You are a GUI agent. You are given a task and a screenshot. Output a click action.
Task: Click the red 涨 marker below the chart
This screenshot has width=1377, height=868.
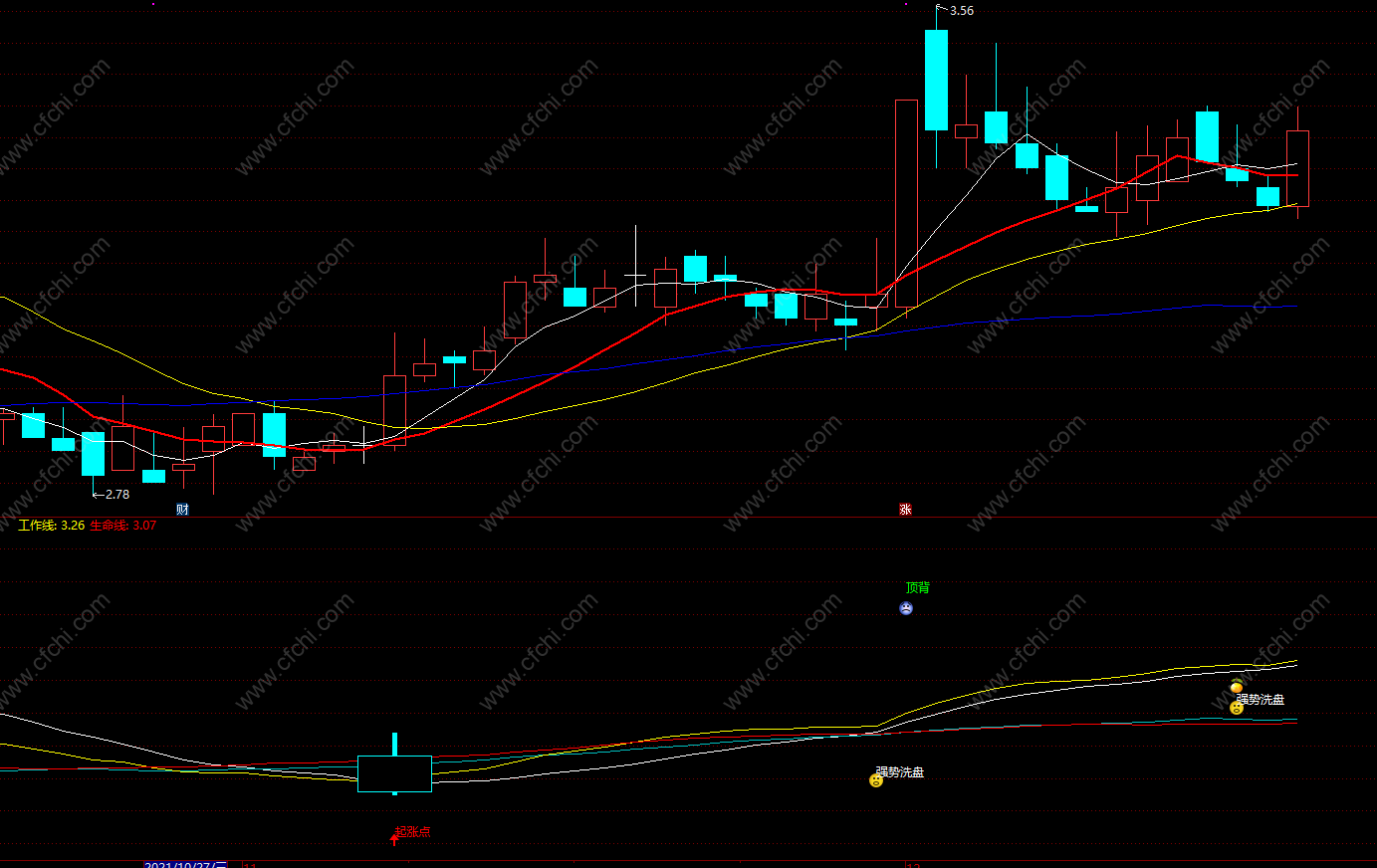(905, 510)
